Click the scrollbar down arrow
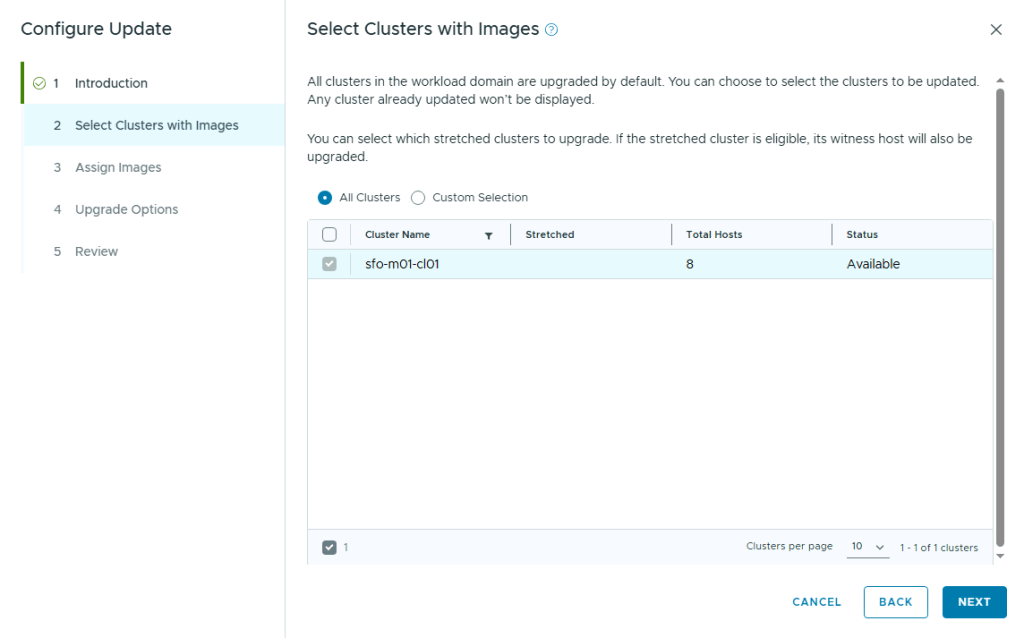The width and height of the screenshot is (1024, 638). click(999, 556)
